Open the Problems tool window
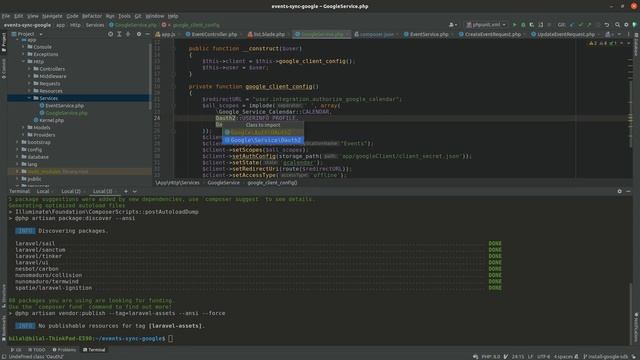Viewport: 640px width, 360px height. [64, 350]
